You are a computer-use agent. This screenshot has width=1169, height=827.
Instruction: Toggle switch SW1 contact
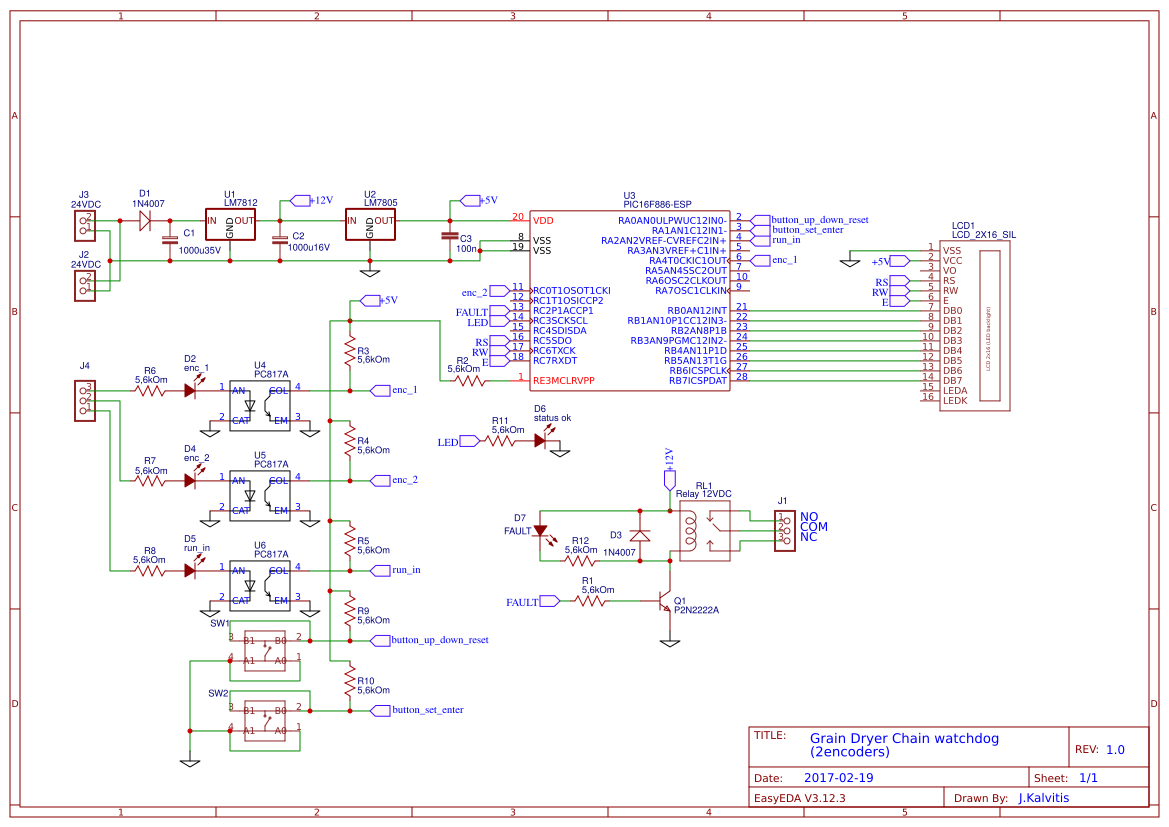coord(263,648)
